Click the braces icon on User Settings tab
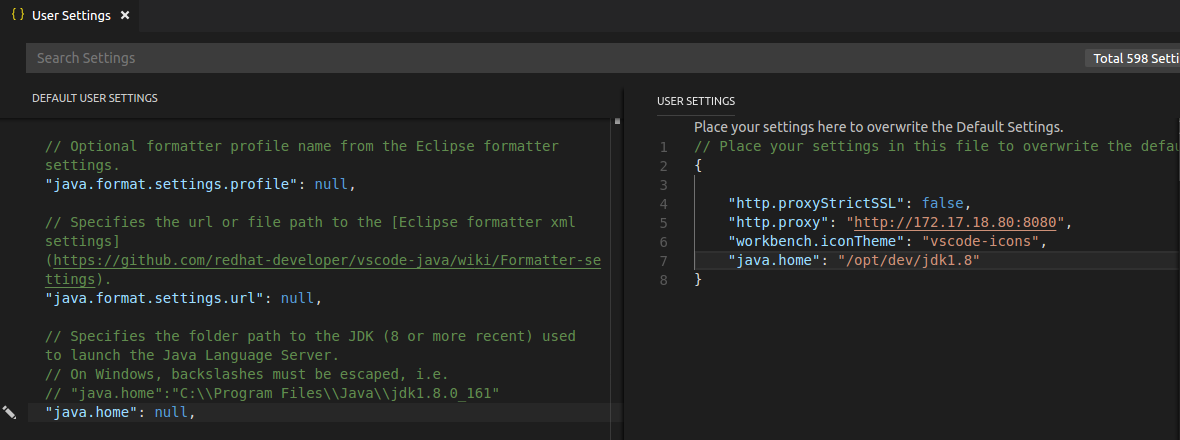Image resolution: width=1180 pixels, height=440 pixels. point(18,15)
